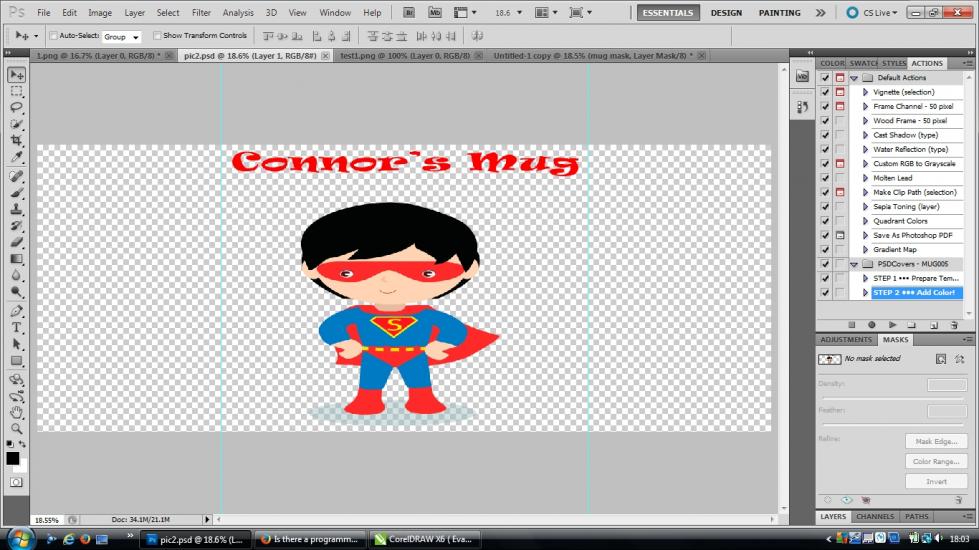This screenshot has width=979, height=550.
Task: Select the Zoom tool in the toolbox
Action: (16, 429)
